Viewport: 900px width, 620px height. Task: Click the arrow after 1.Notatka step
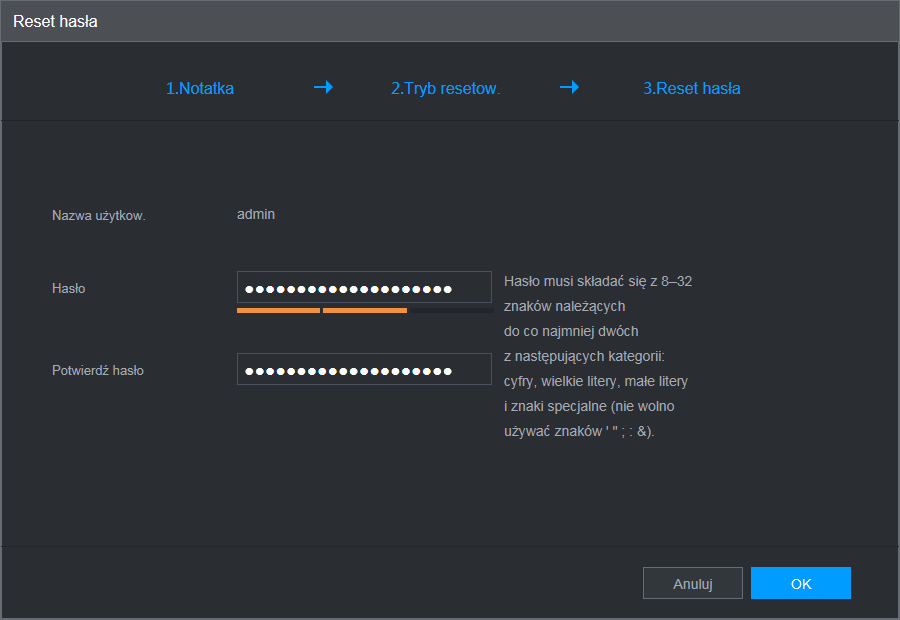323,87
